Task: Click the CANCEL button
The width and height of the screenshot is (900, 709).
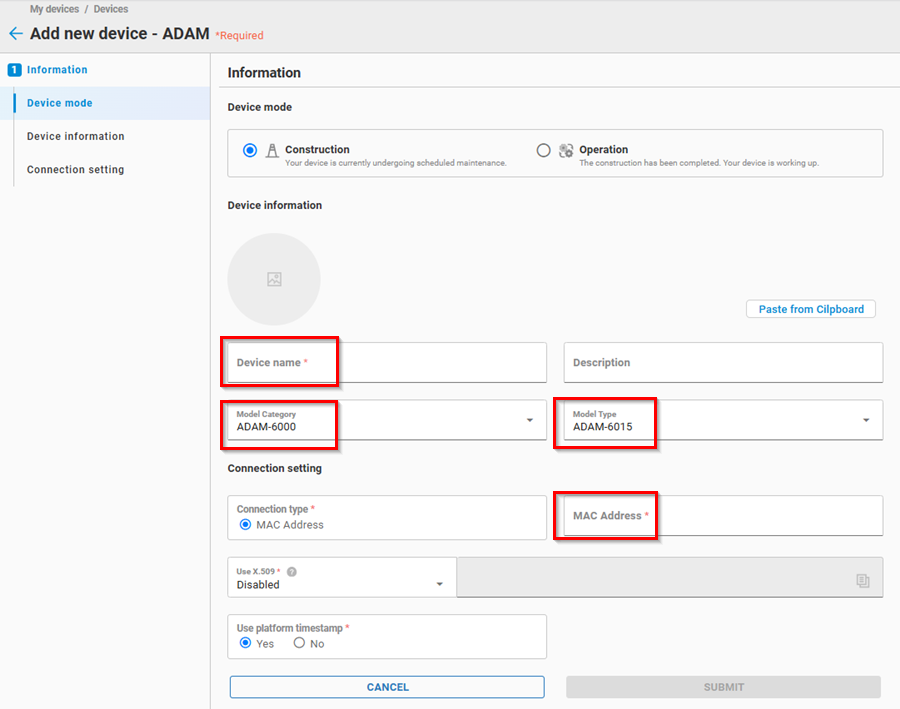Action: pyautogui.click(x=387, y=687)
